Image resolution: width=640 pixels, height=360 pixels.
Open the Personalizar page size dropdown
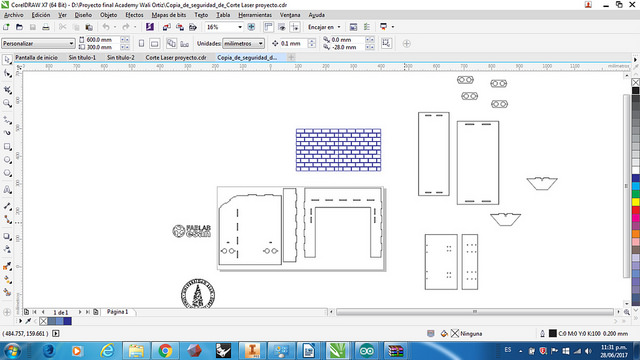(x=38, y=43)
